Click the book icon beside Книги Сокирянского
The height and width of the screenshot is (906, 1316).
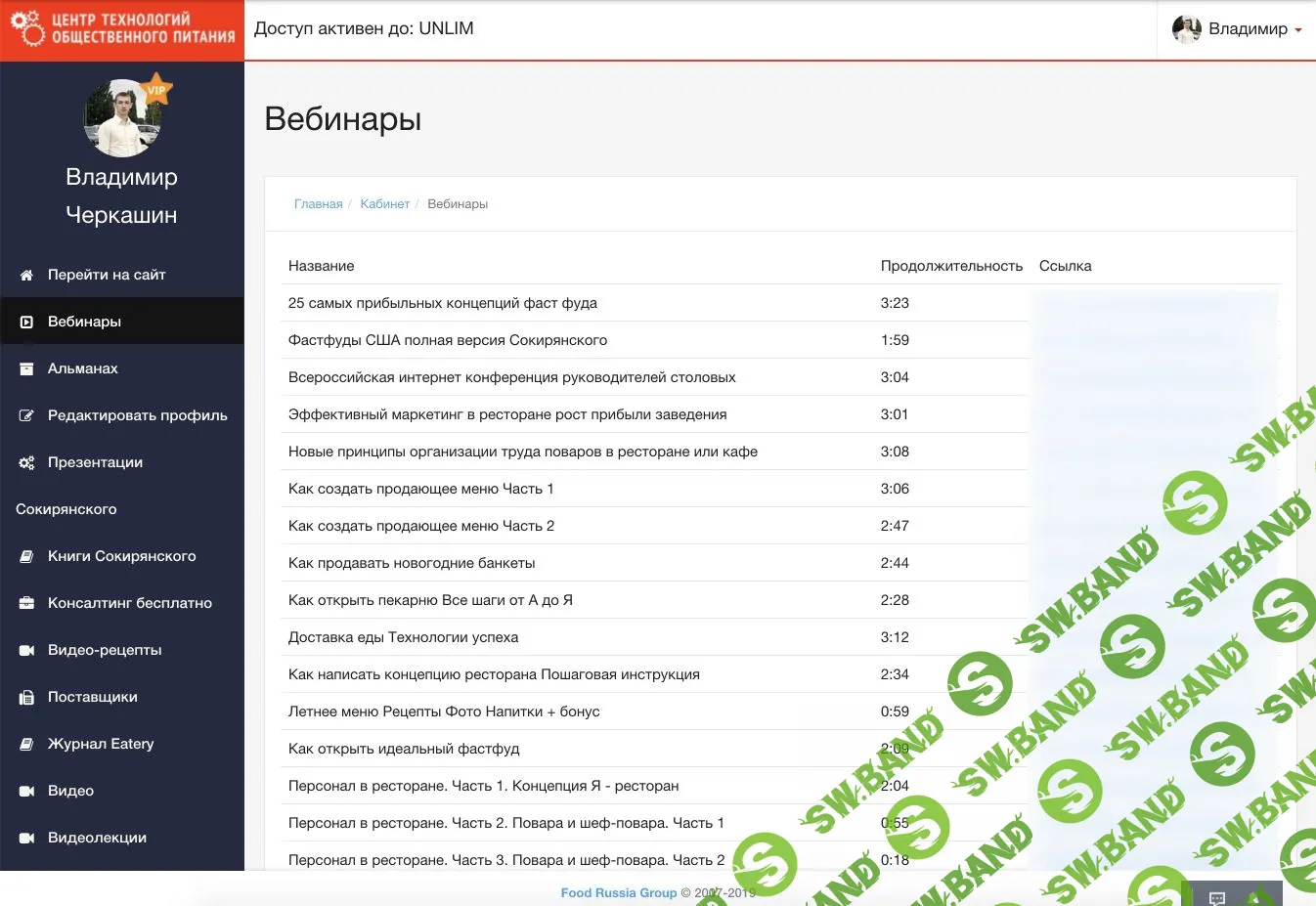click(x=26, y=557)
